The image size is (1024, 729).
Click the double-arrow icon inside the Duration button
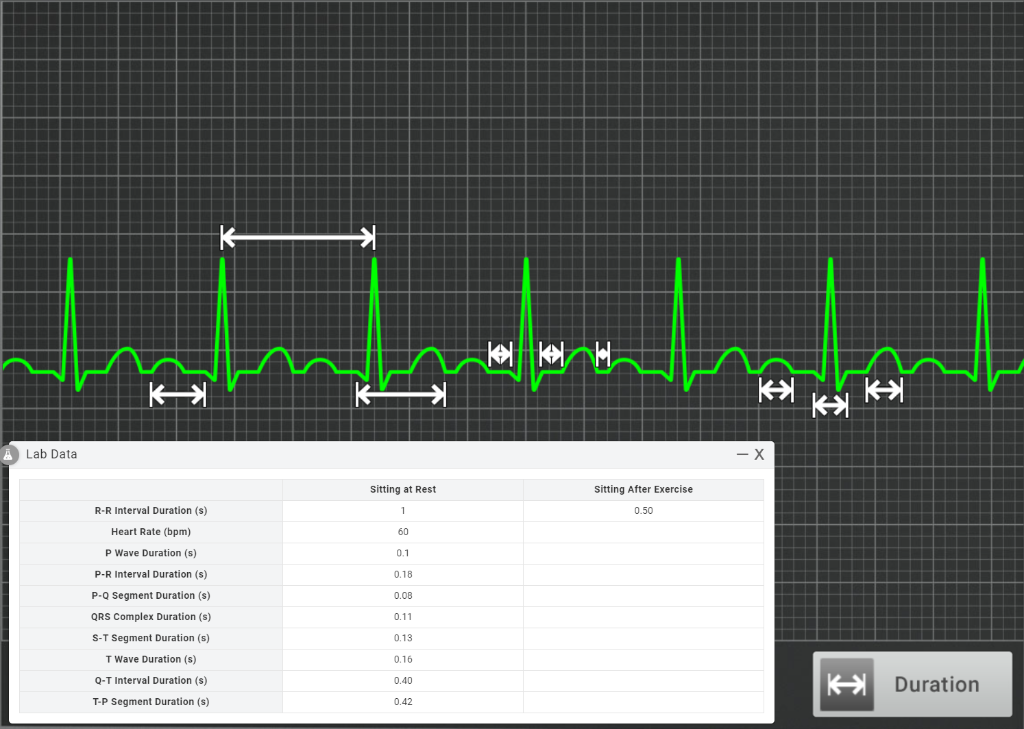pyautogui.click(x=845, y=684)
